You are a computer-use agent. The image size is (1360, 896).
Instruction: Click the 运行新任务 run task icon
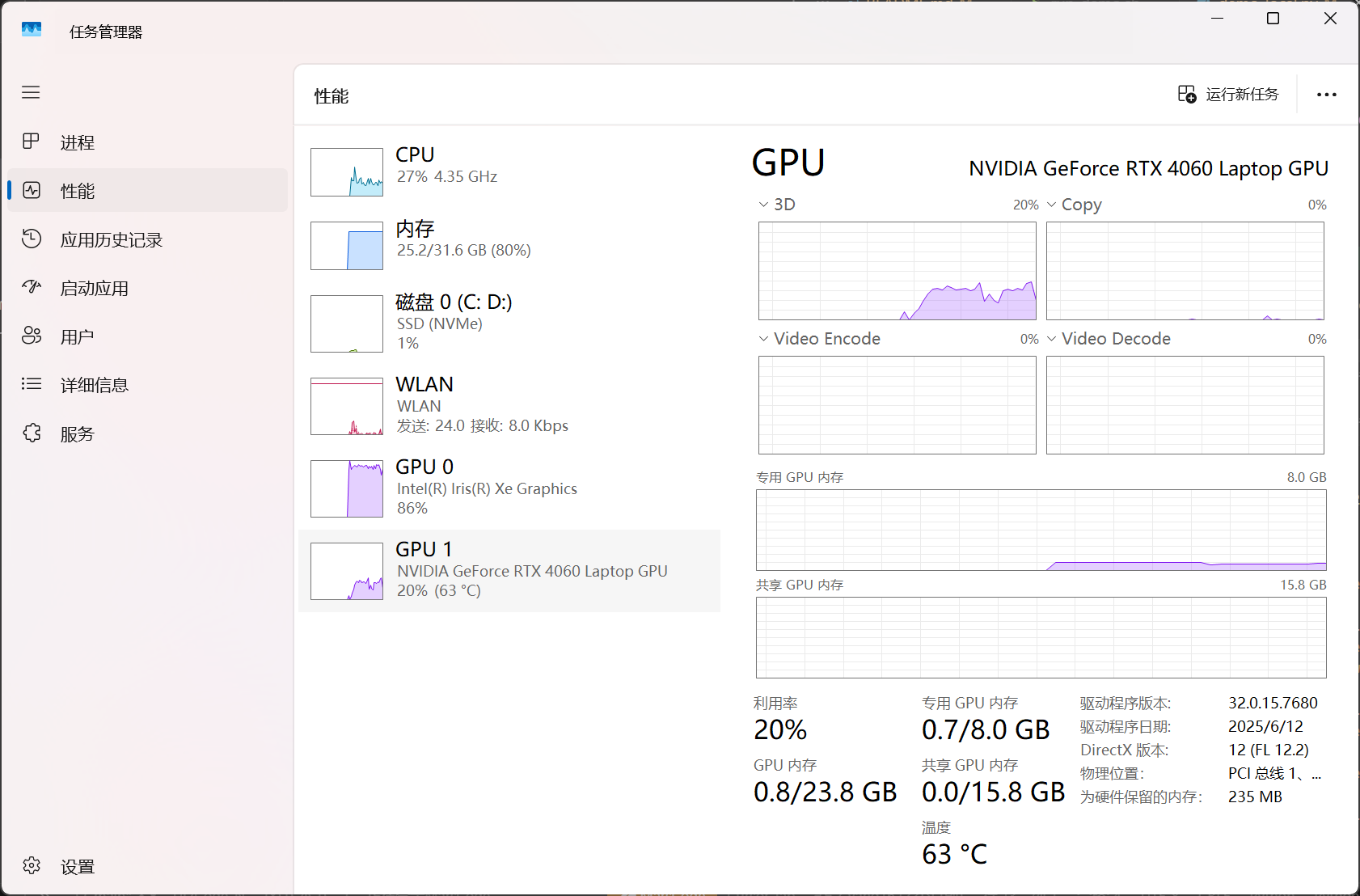coord(1187,95)
